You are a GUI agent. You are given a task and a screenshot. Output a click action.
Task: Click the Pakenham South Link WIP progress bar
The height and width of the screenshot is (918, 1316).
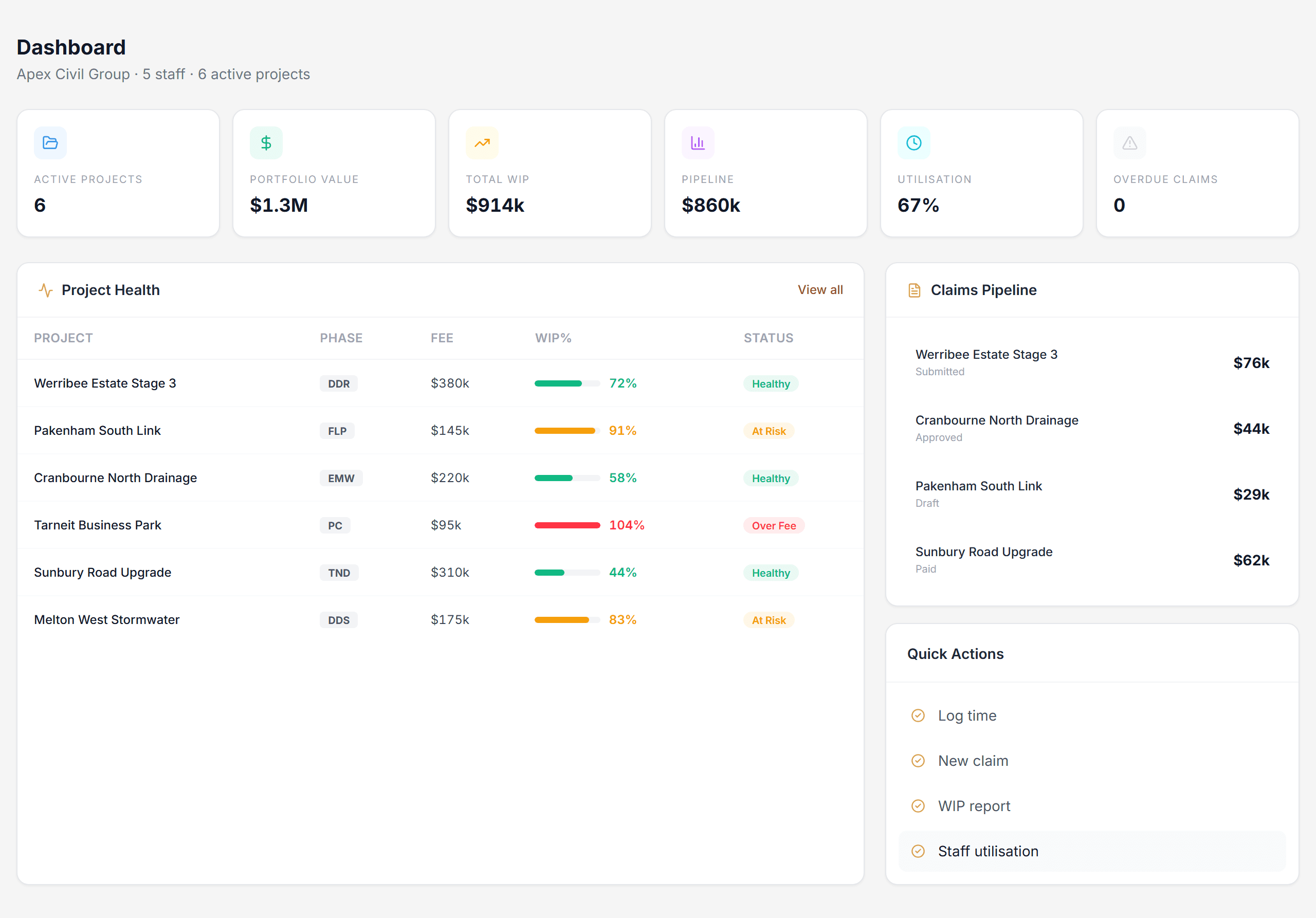[x=567, y=431]
